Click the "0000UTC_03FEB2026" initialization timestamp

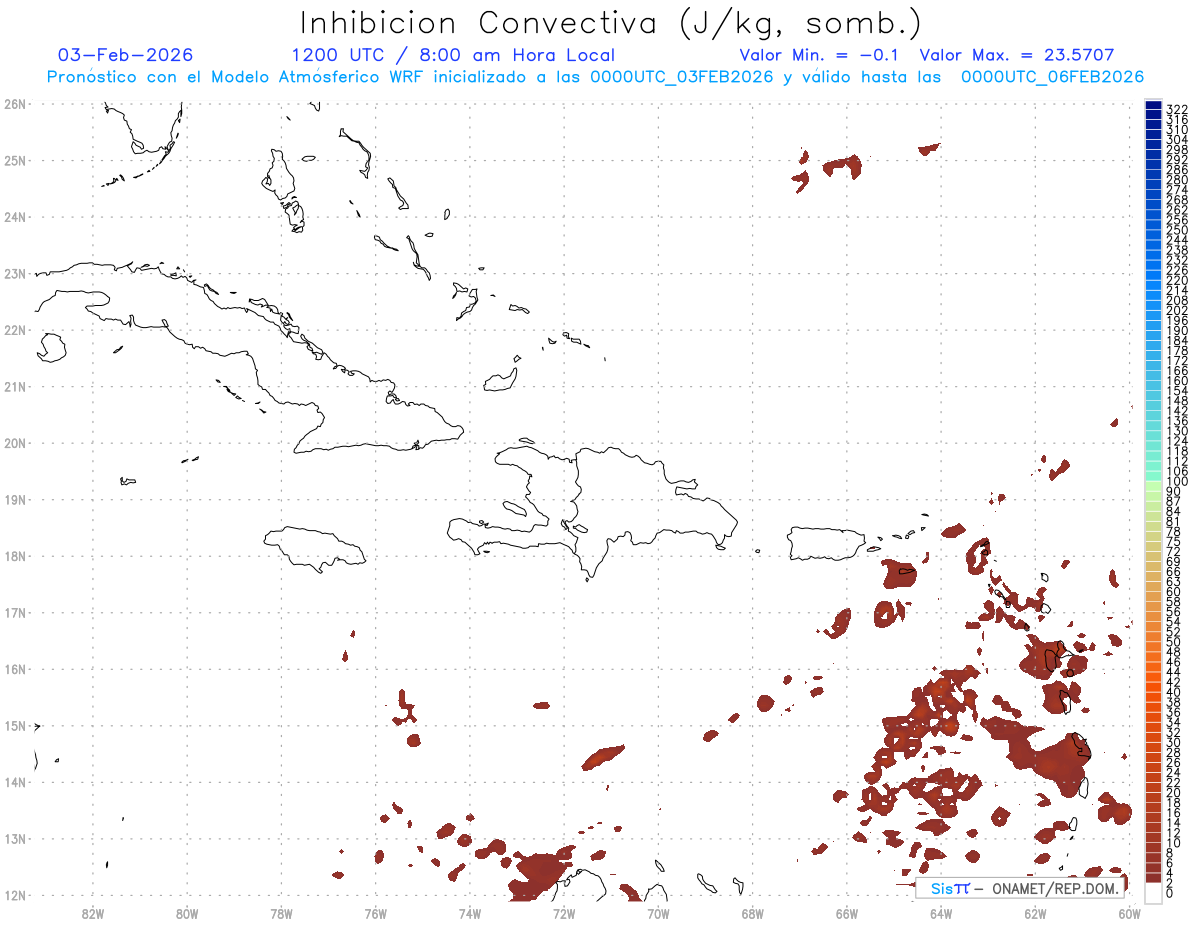pos(681,77)
